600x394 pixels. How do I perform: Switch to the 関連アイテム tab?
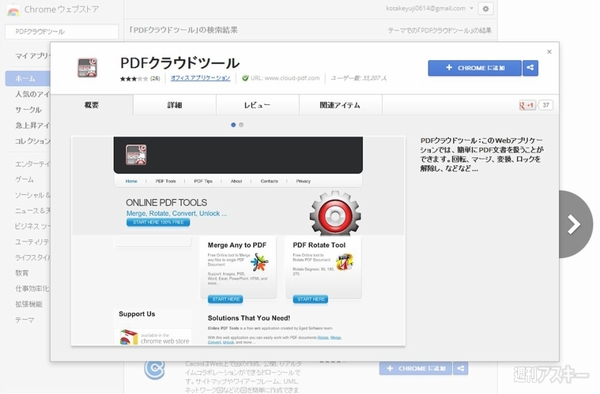[340, 105]
